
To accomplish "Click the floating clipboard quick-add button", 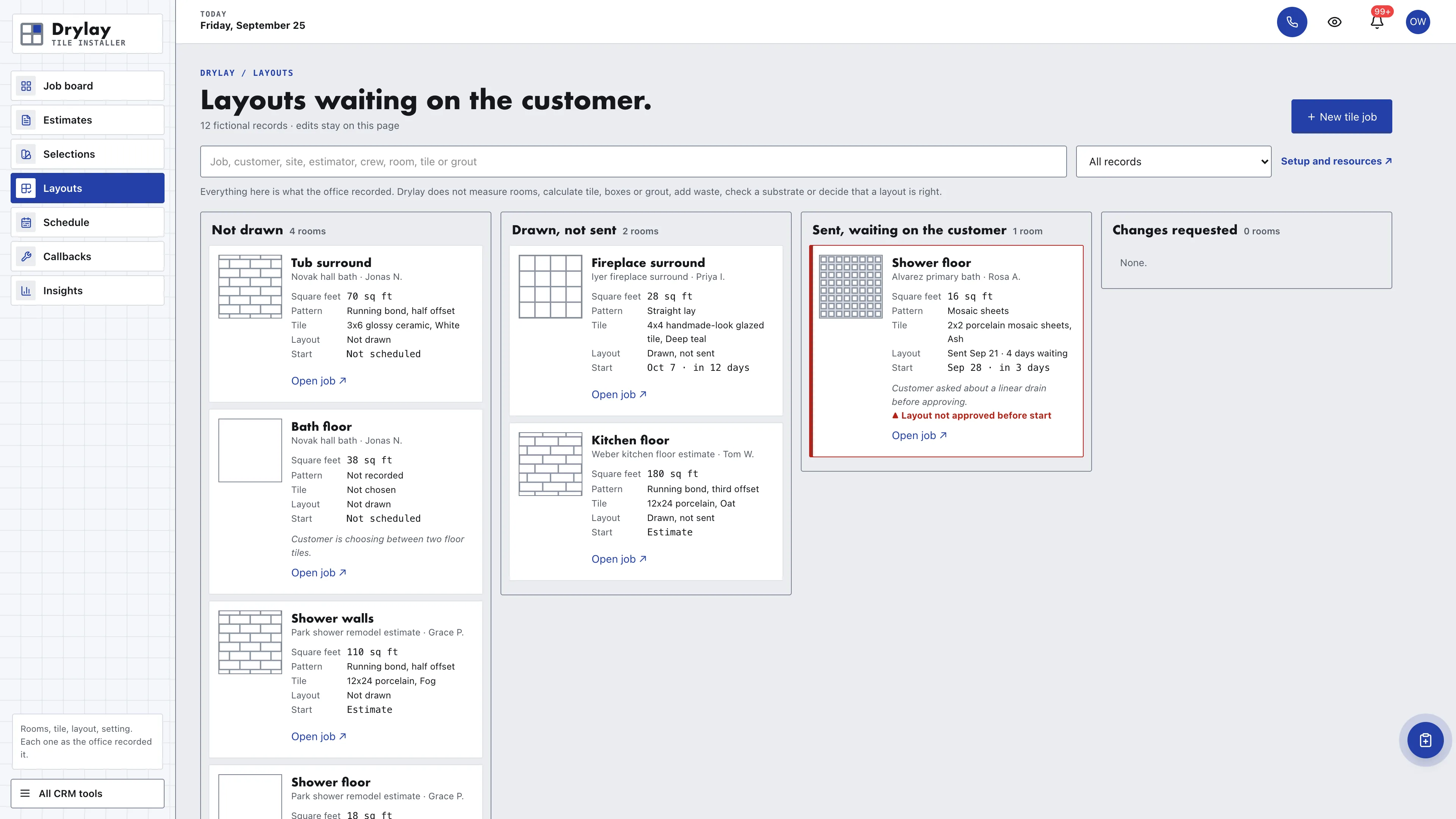I will coord(1426,741).
